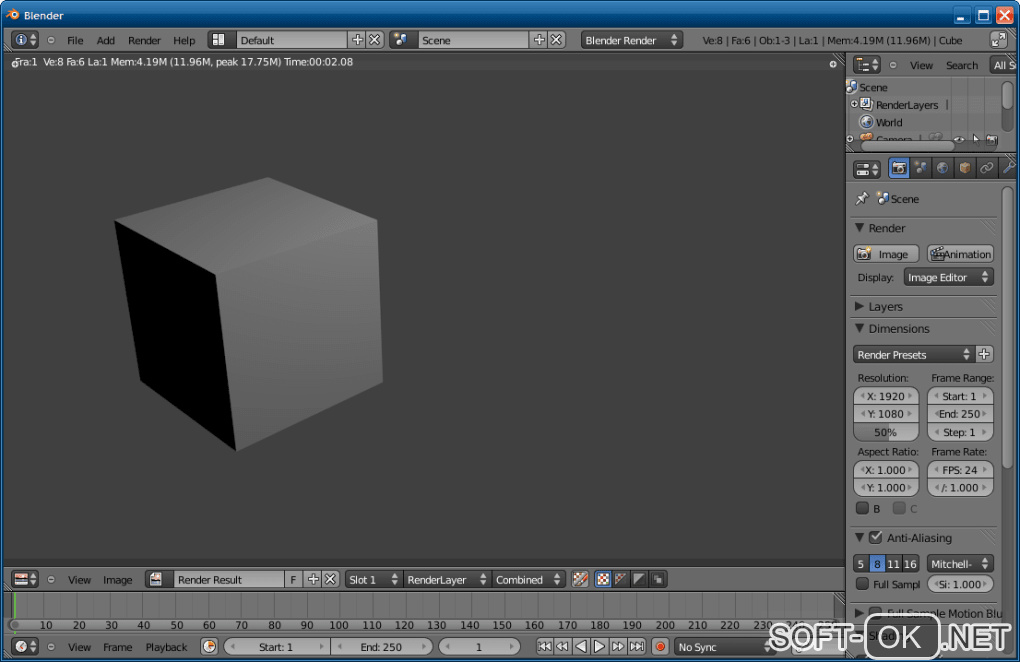Click the 50% resolution percentage slider
The height and width of the screenshot is (662, 1020).
(x=885, y=433)
